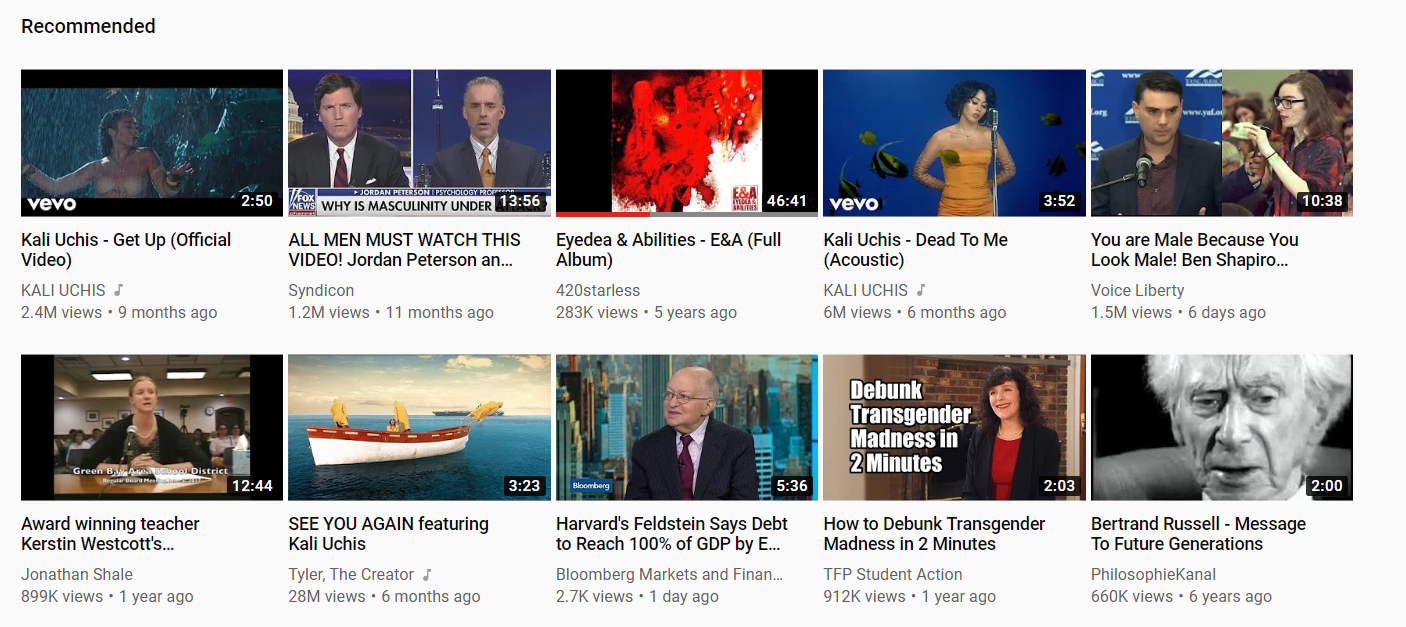The image size is (1406, 627).
Task: Click the Fox News logo on Jordan Peterson thumbnail
Action: tap(302, 200)
